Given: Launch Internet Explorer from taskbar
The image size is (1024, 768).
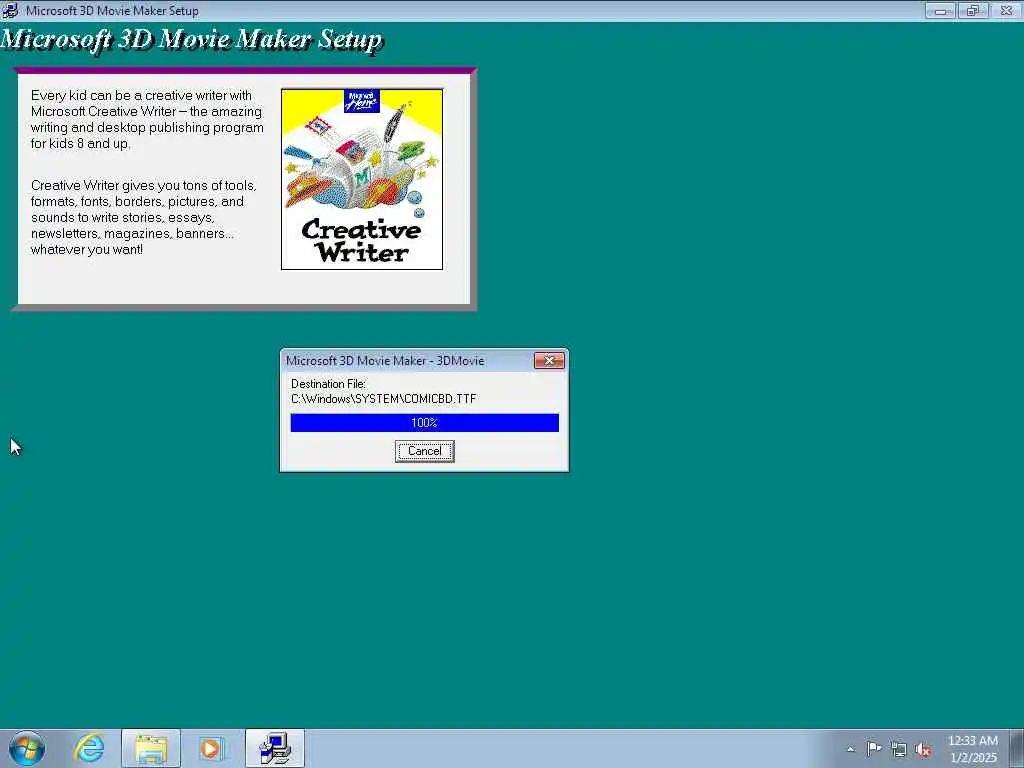Looking at the screenshot, I should coord(89,748).
